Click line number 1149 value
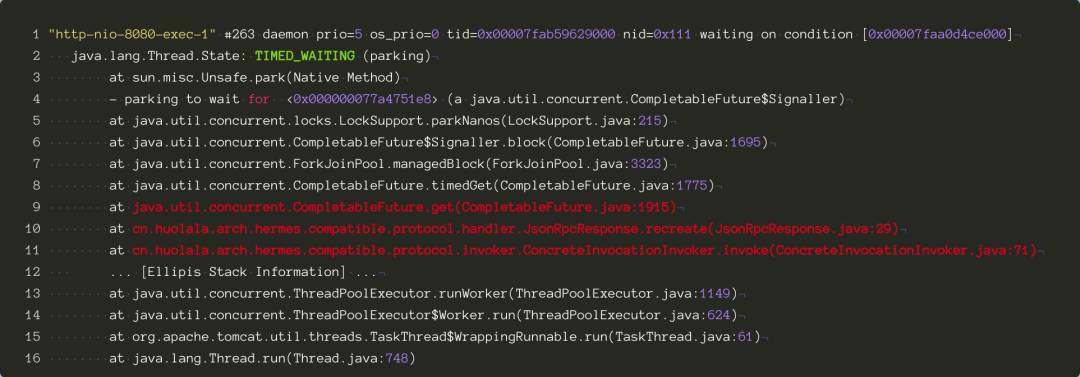This screenshot has height=377, width=1080. [715, 294]
